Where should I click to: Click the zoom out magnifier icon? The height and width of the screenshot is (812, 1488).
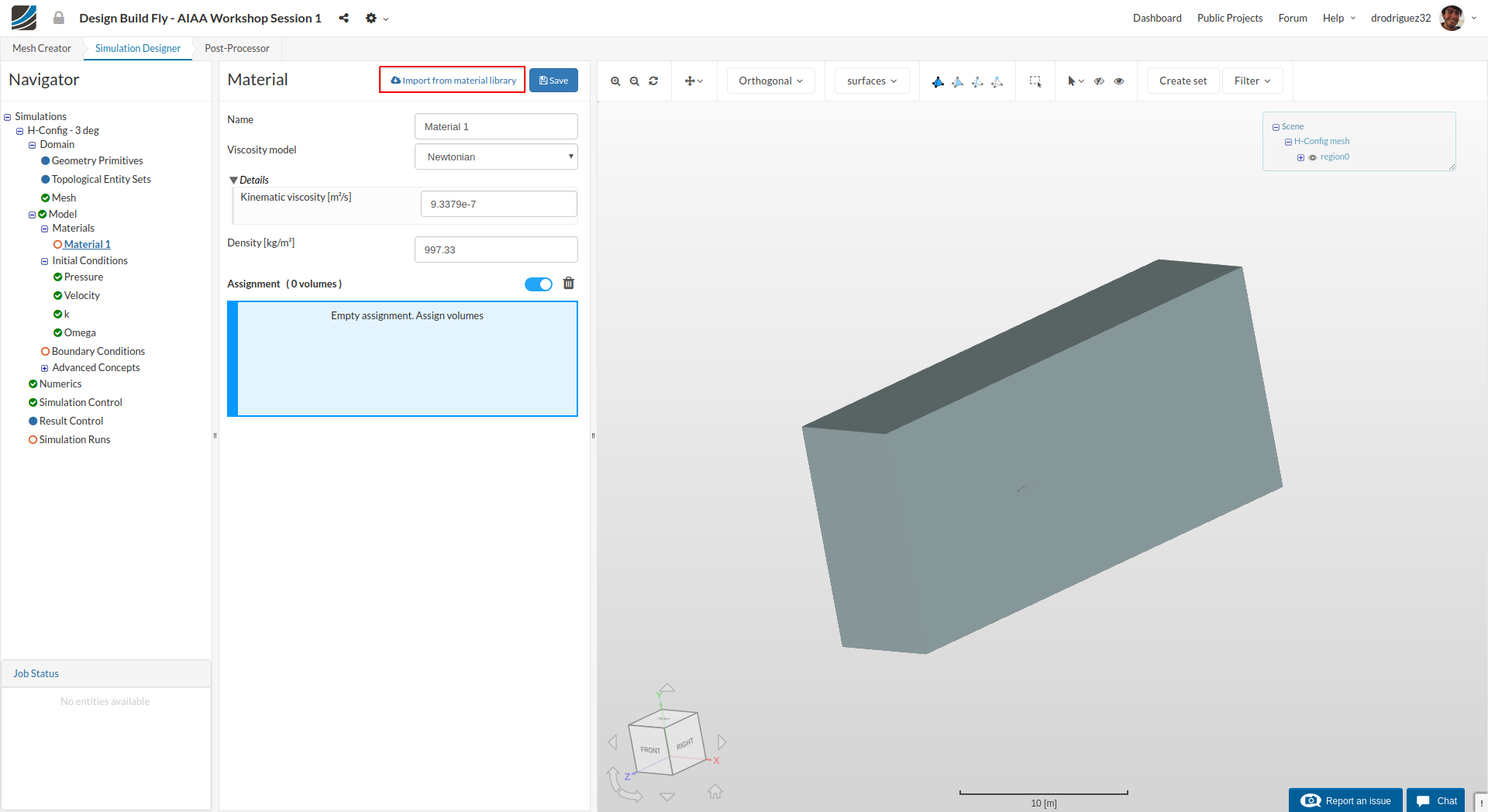coord(635,81)
